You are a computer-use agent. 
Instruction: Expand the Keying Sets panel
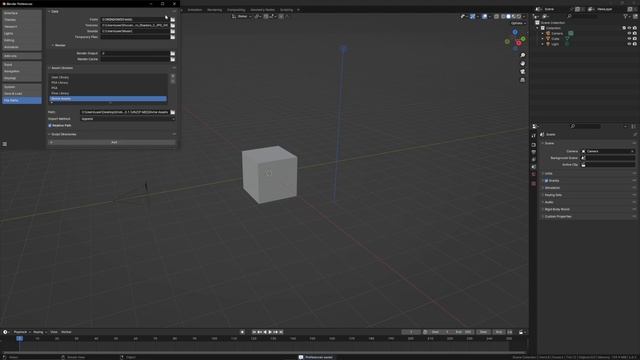pyautogui.click(x=552, y=195)
